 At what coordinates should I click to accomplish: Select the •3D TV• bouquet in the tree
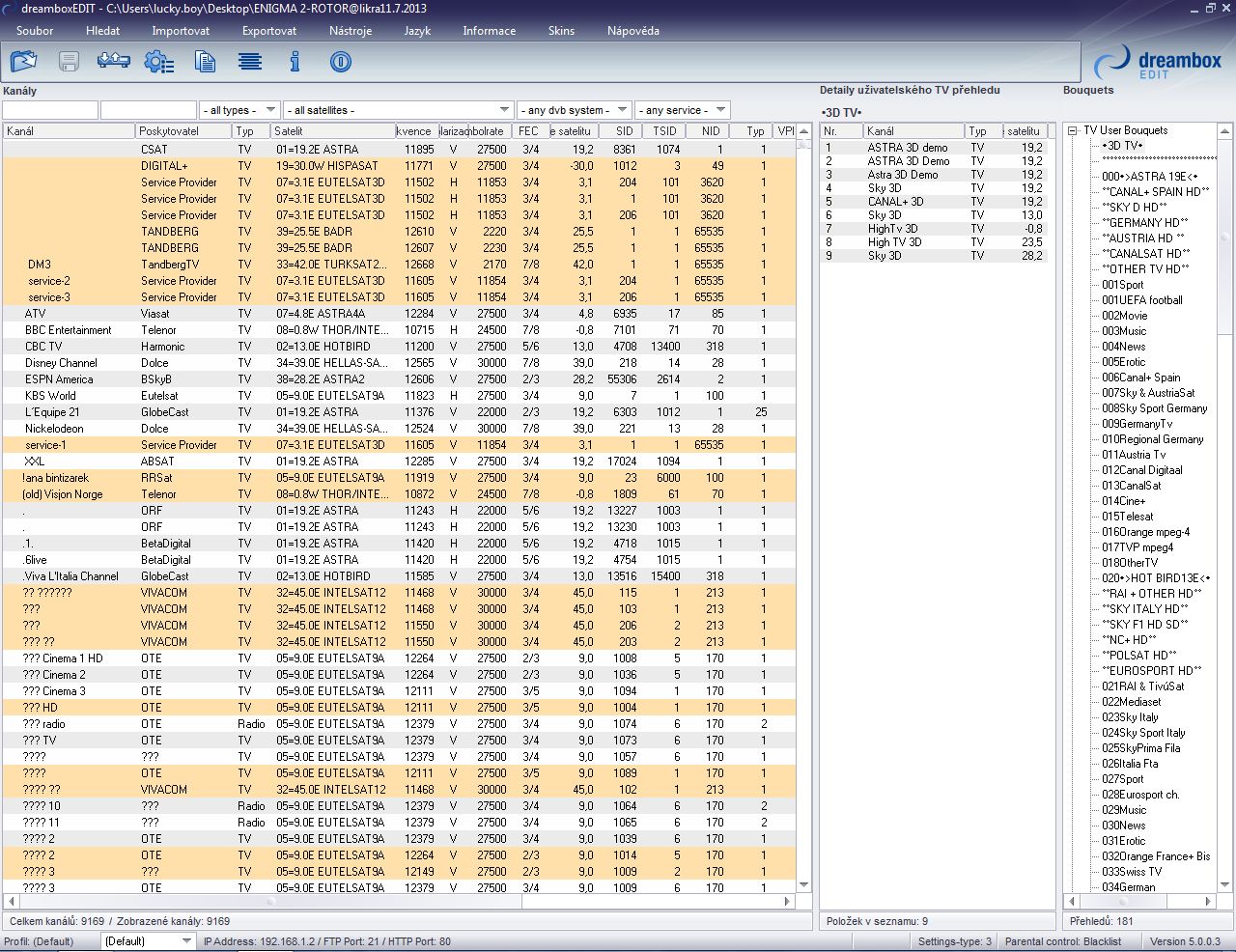tap(1122, 146)
